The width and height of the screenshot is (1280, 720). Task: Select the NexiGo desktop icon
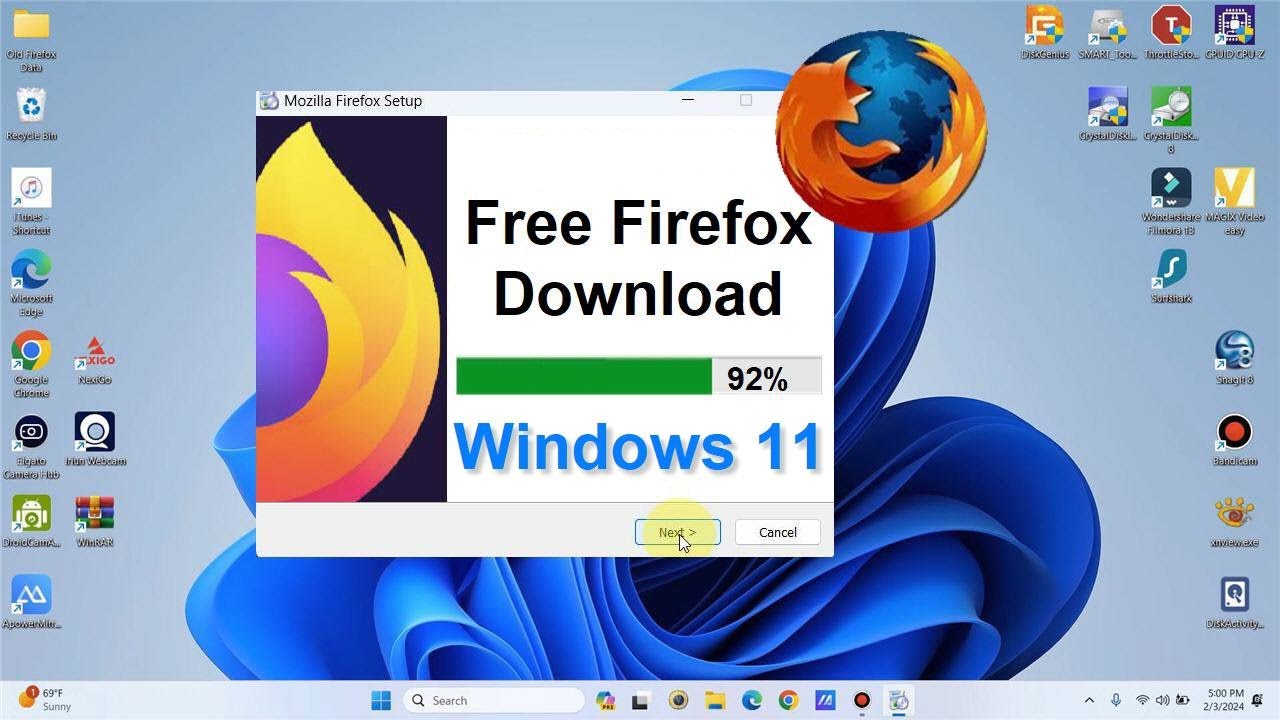(x=95, y=360)
